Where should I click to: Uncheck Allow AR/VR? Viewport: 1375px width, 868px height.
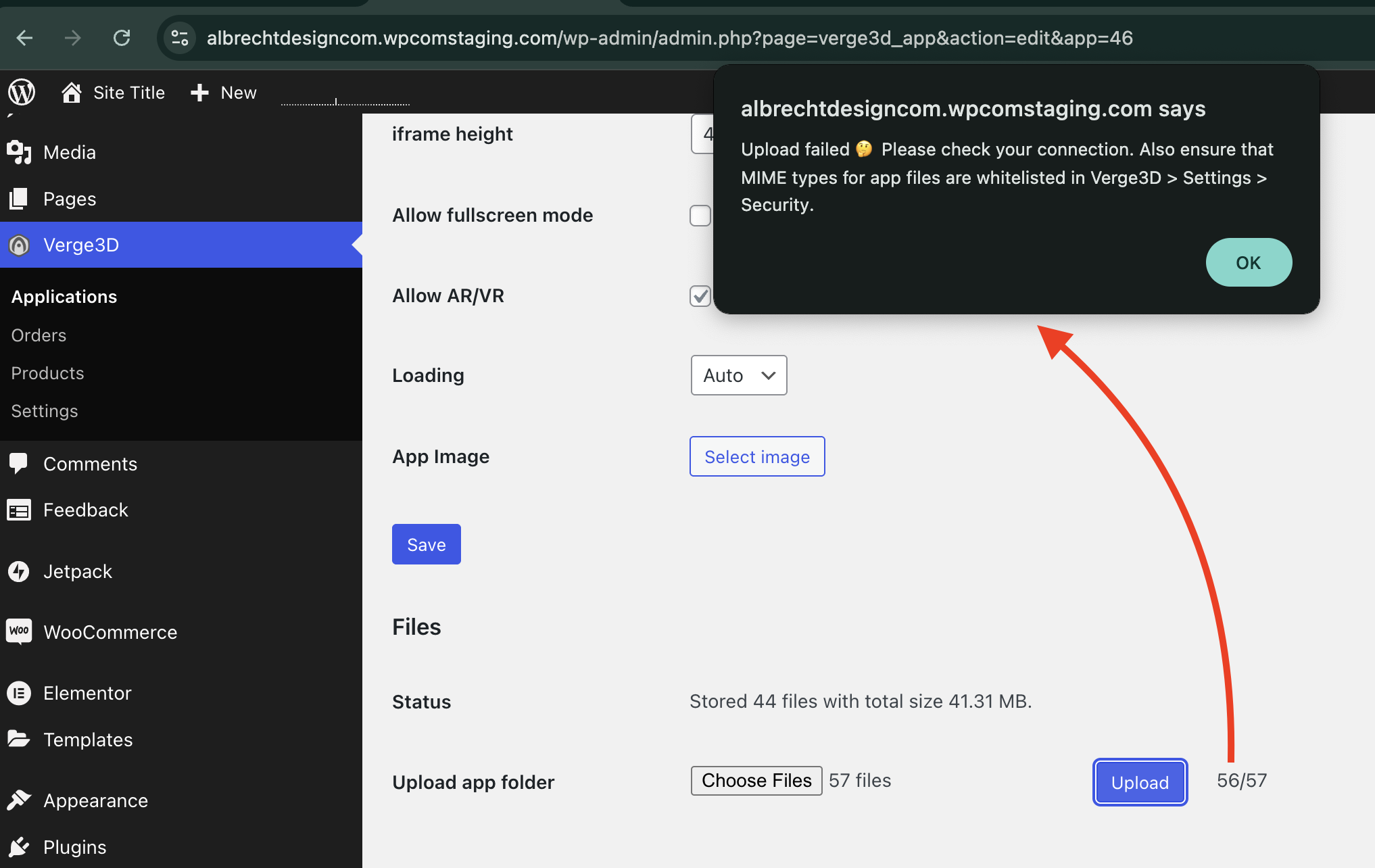[700, 295]
